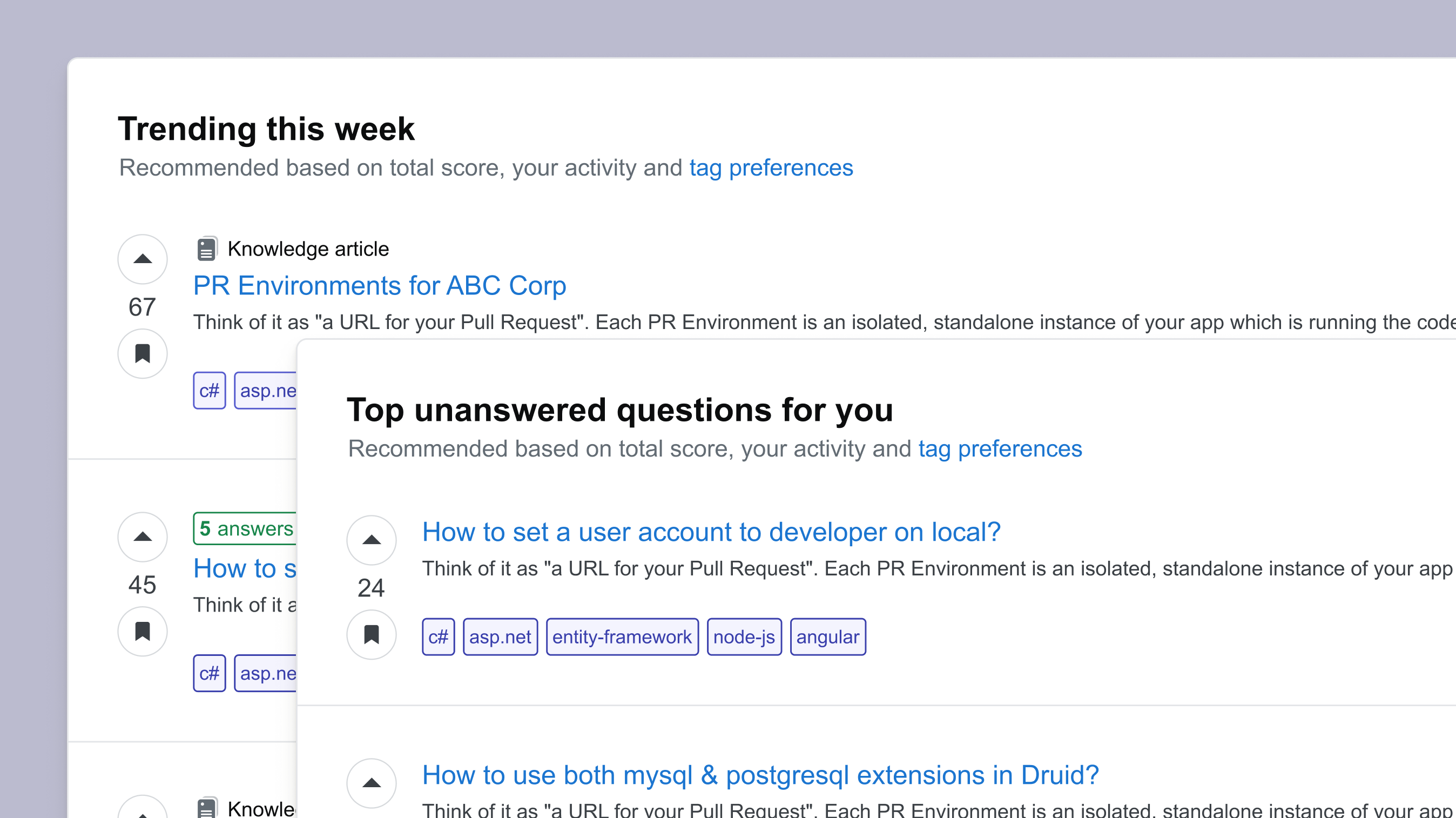Upvote the developer on local question
Viewport: 1456px width, 818px height.
point(372,540)
